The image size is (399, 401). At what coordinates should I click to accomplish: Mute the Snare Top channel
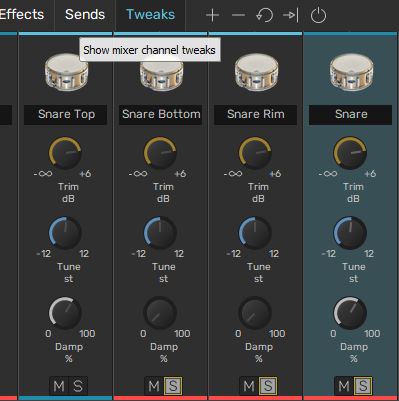[x=59, y=386]
